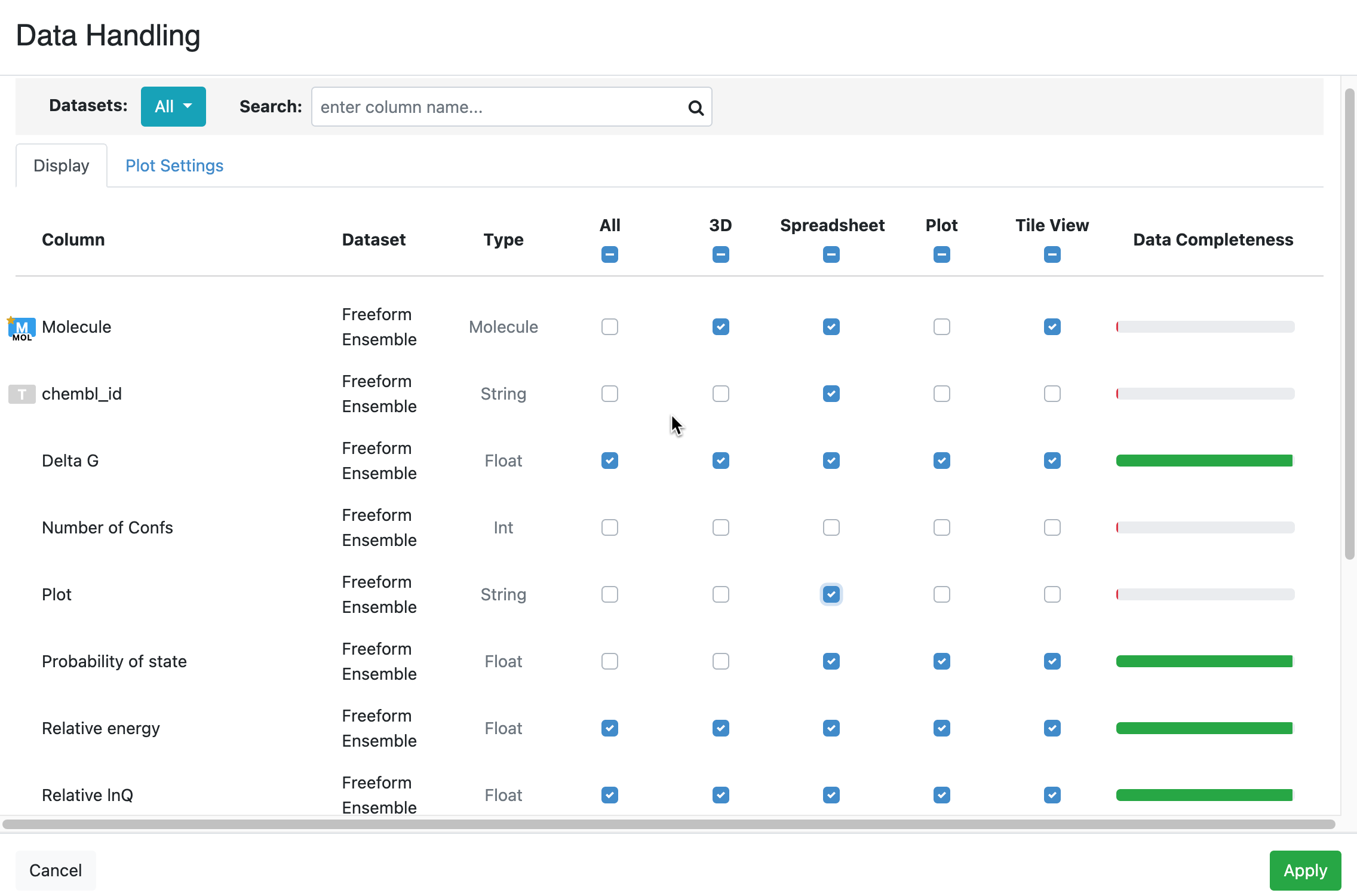Enable Tile View for the Plot row
The width and height of the screenshot is (1357, 896).
pyautogui.click(x=1052, y=594)
